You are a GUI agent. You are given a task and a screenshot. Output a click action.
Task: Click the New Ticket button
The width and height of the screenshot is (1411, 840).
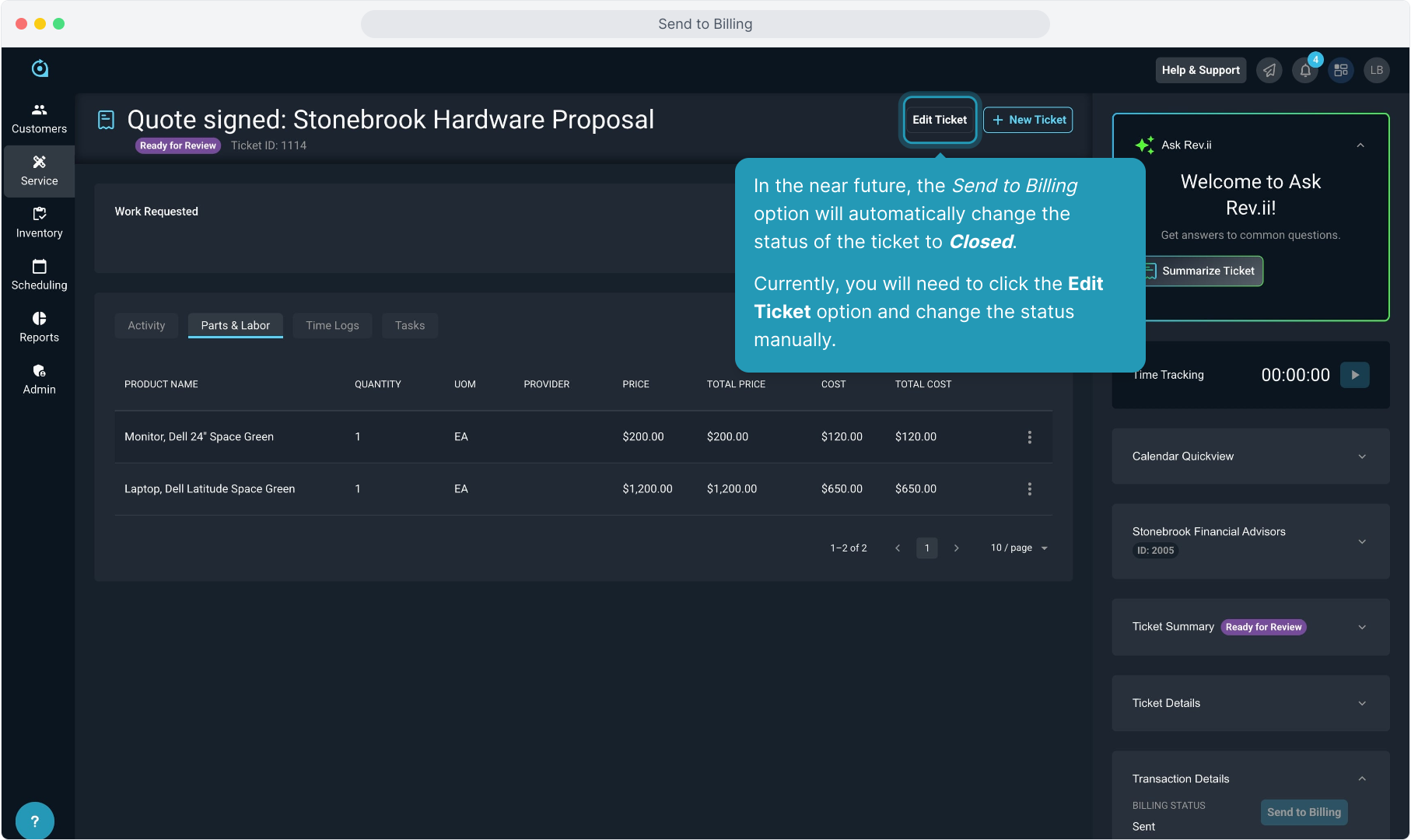(1028, 120)
